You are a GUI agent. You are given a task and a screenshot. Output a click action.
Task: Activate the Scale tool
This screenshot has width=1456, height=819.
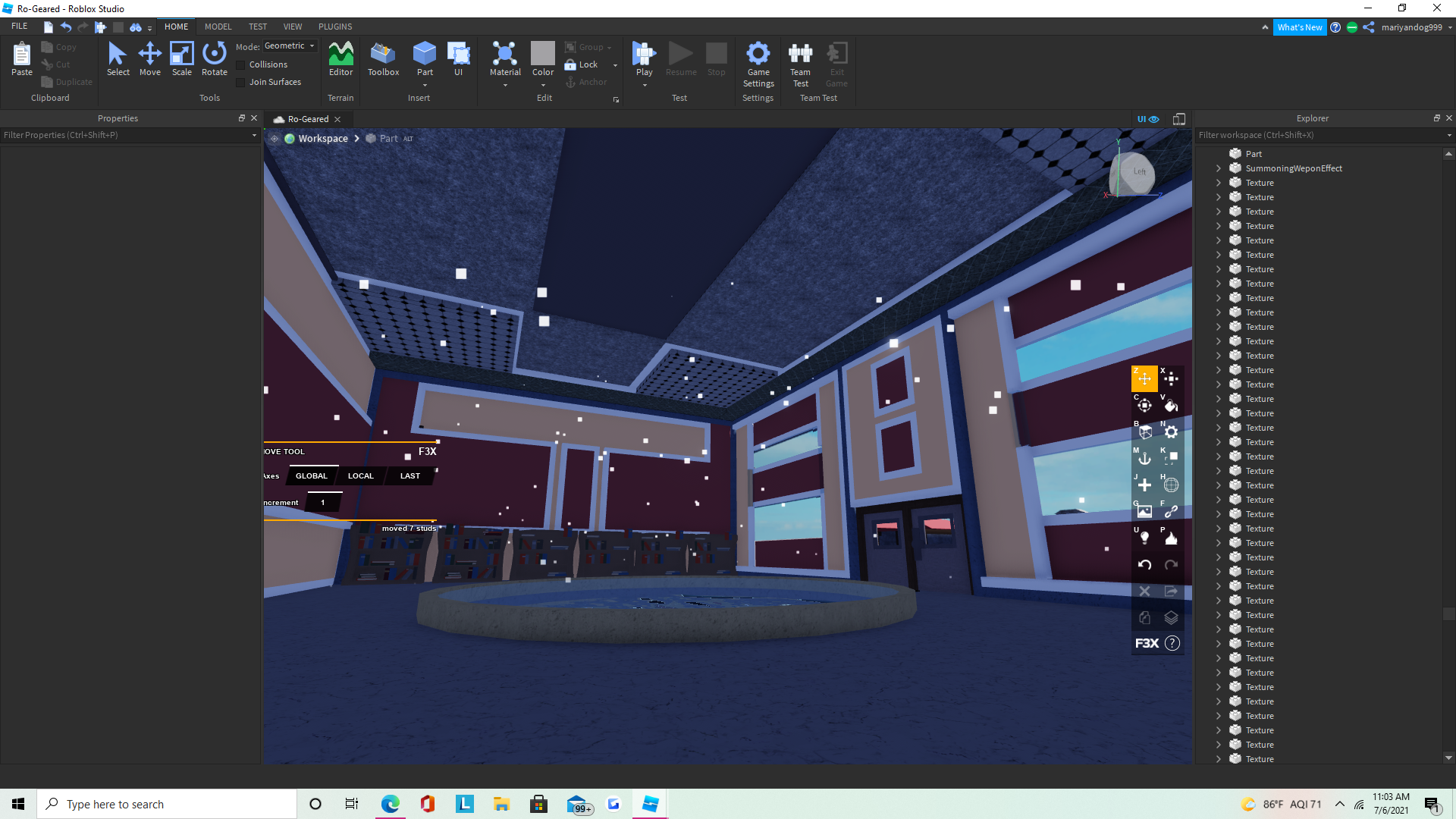(x=181, y=59)
